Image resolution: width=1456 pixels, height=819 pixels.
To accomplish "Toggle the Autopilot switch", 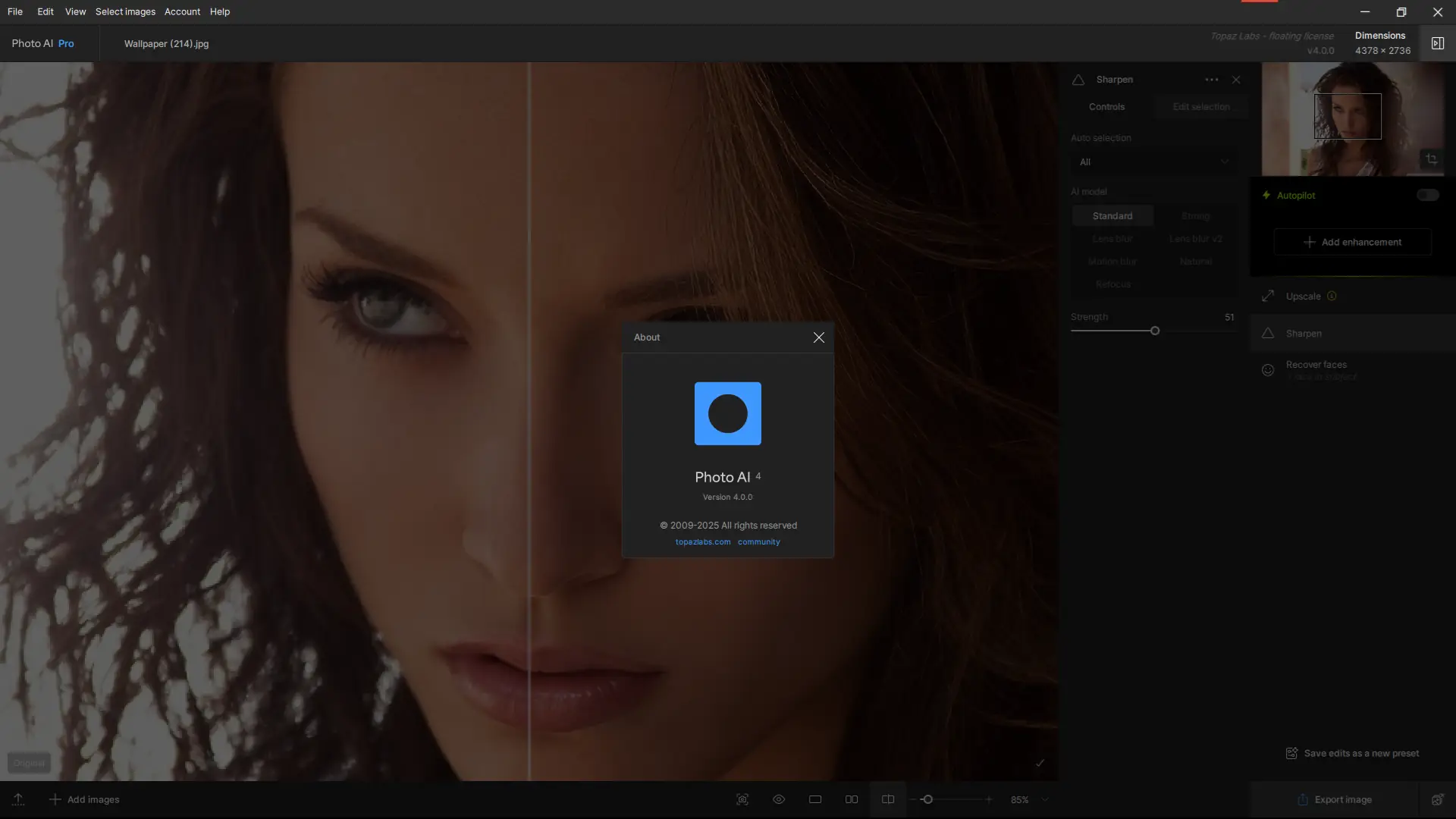I will click(1429, 195).
